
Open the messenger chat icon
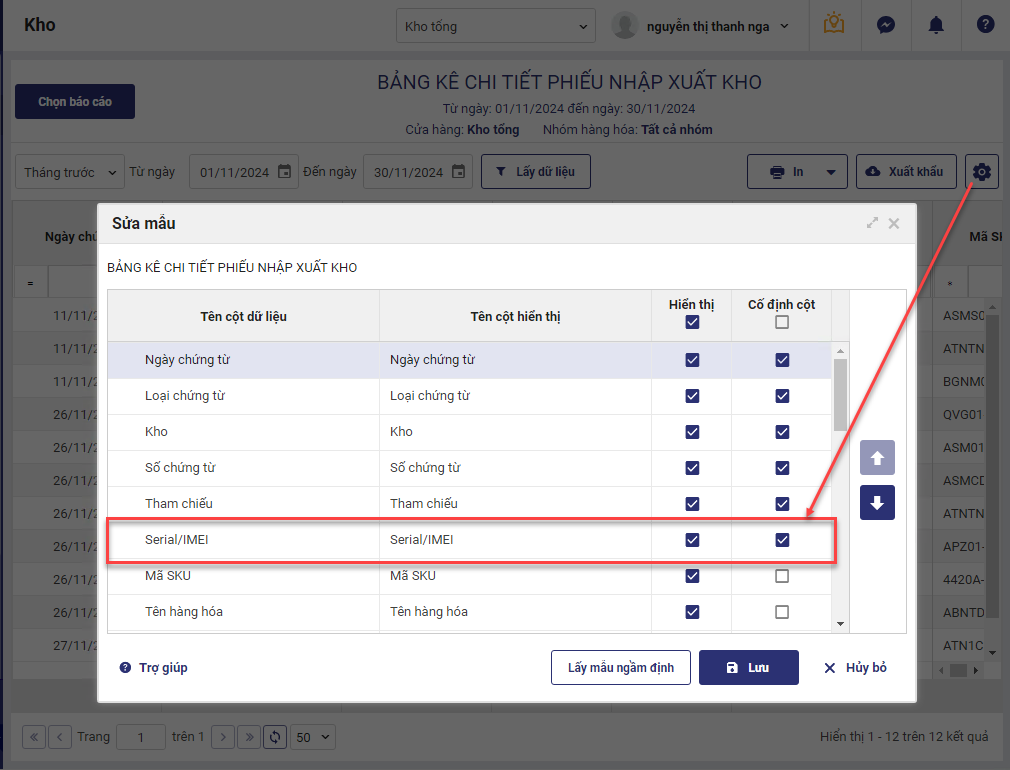885,26
